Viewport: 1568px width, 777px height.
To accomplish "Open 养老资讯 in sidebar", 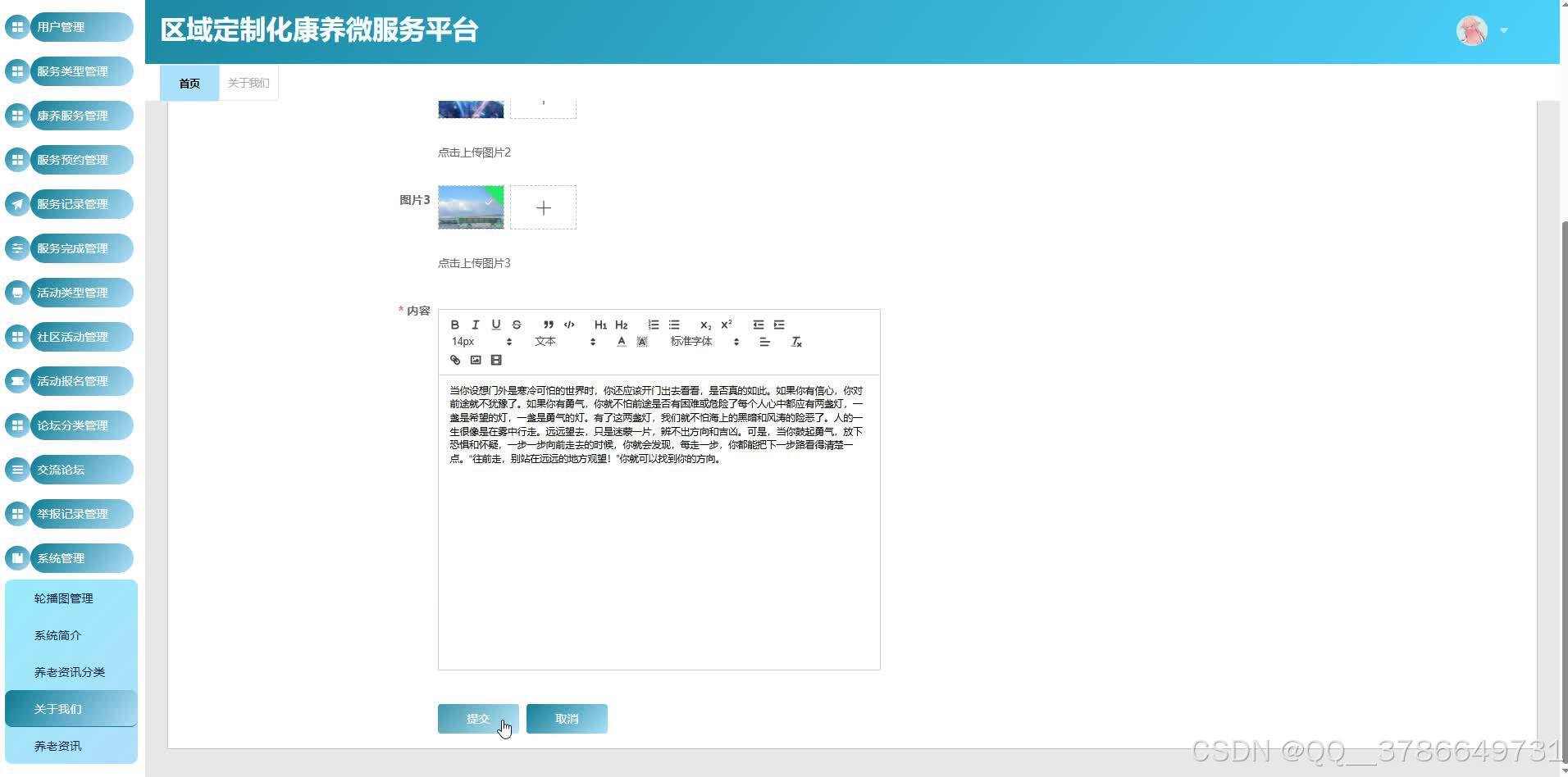I will 71,746.
